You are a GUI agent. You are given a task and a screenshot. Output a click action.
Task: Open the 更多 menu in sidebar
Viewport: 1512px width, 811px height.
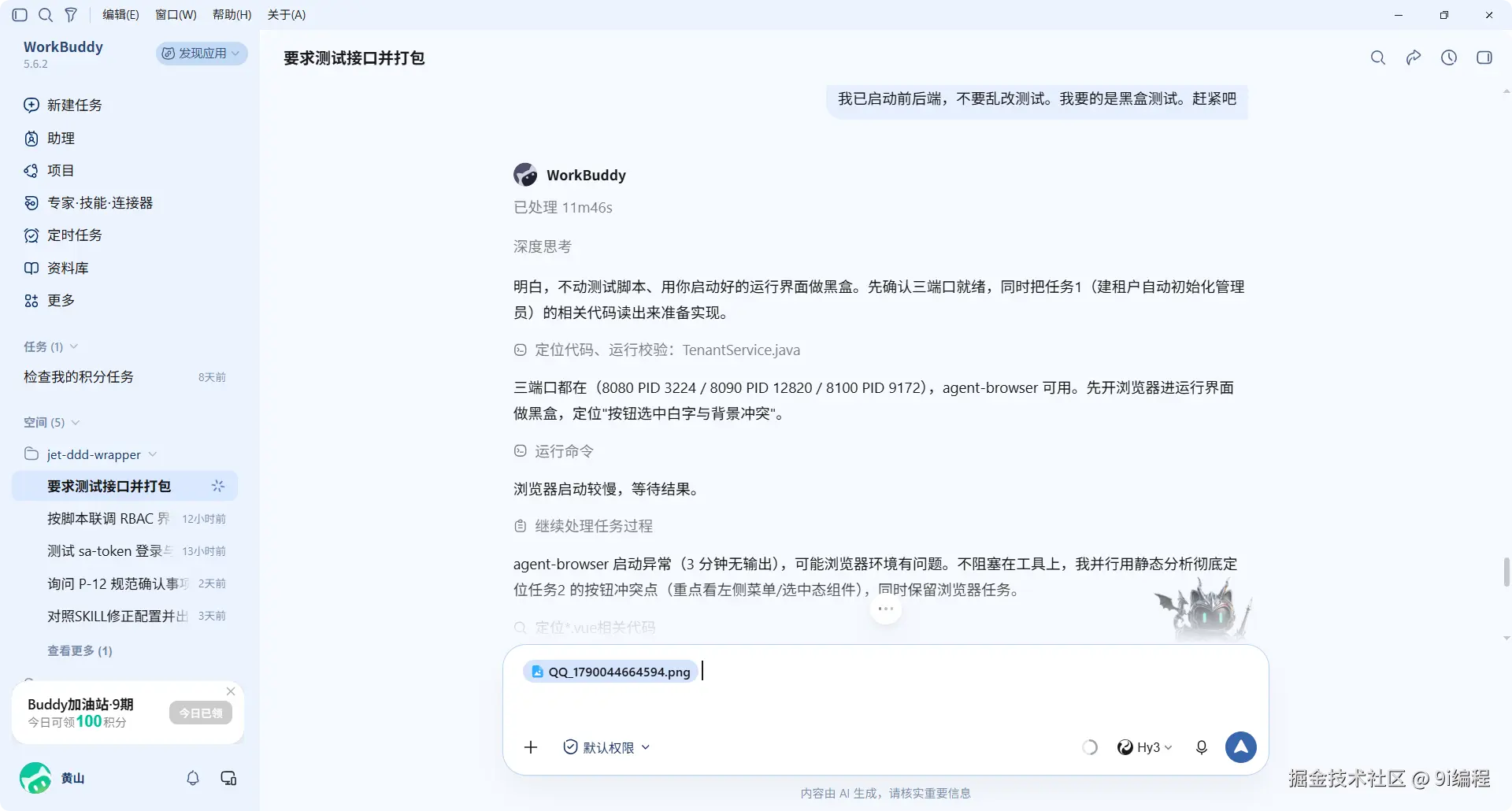[50, 301]
